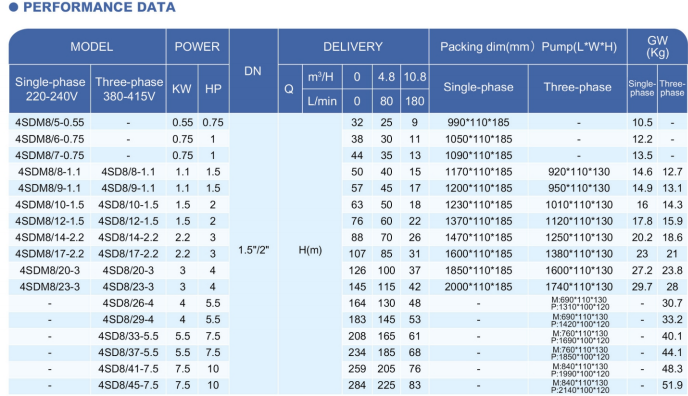Click model 4SD8/45-7.5
688x396 pixels.
(x=128, y=385)
